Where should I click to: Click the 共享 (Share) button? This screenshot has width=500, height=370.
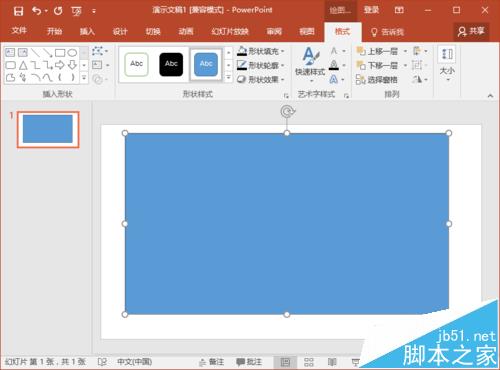[471, 31]
